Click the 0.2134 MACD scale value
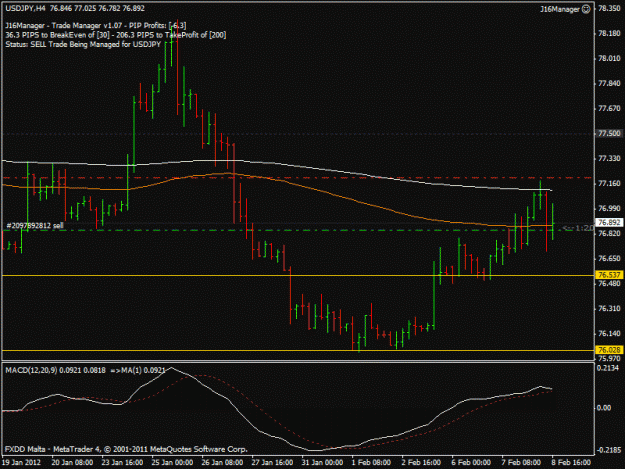Image resolution: width=625 pixels, height=469 pixels. 608,368
